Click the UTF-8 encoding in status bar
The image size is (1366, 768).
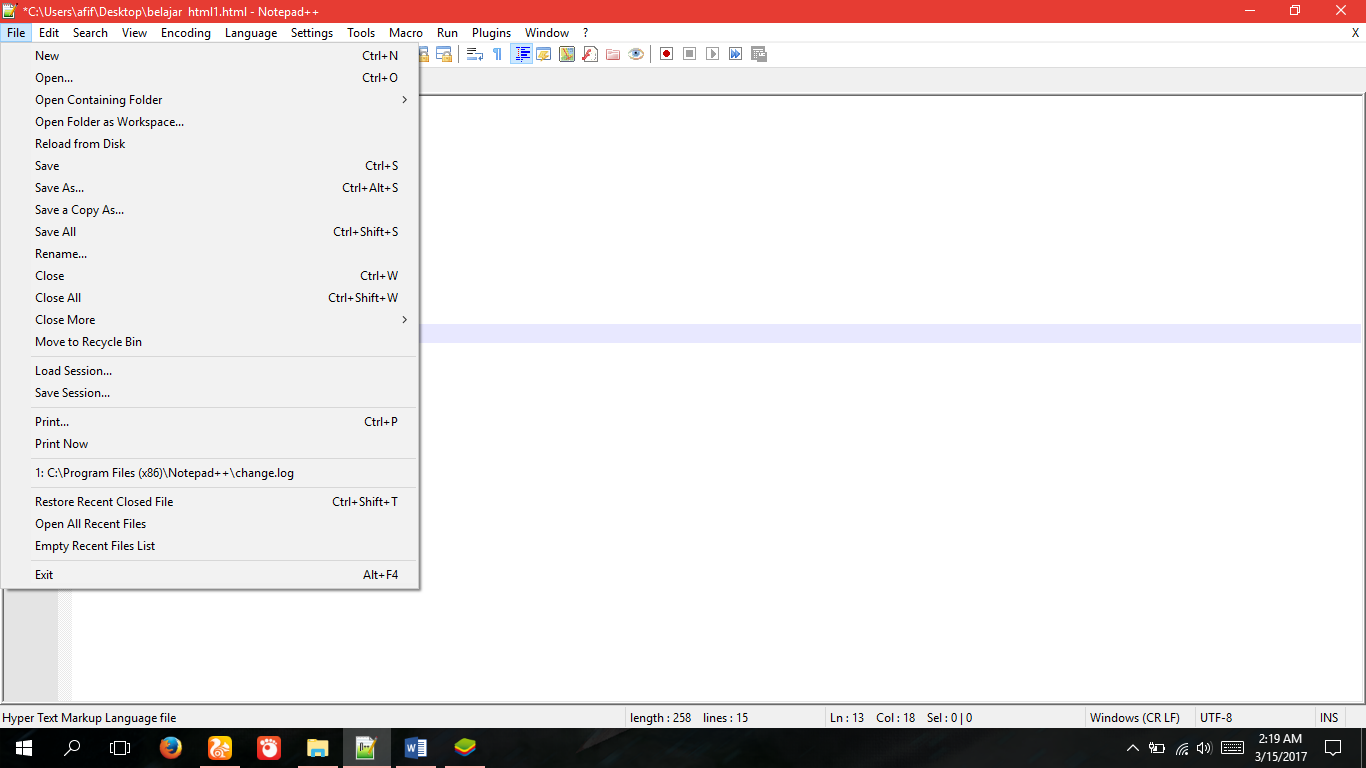[1255, 718]
